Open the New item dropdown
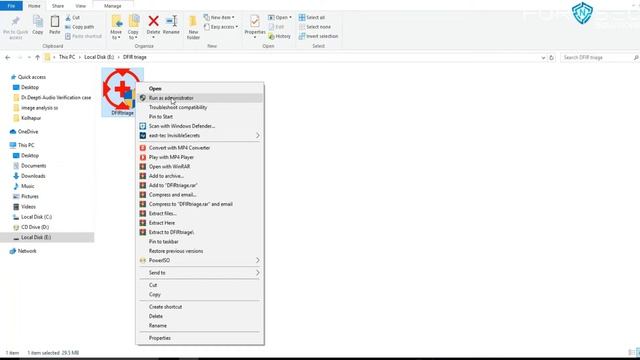Image resolution: width=640 pixels, height=360 pixels. point(219,18)
